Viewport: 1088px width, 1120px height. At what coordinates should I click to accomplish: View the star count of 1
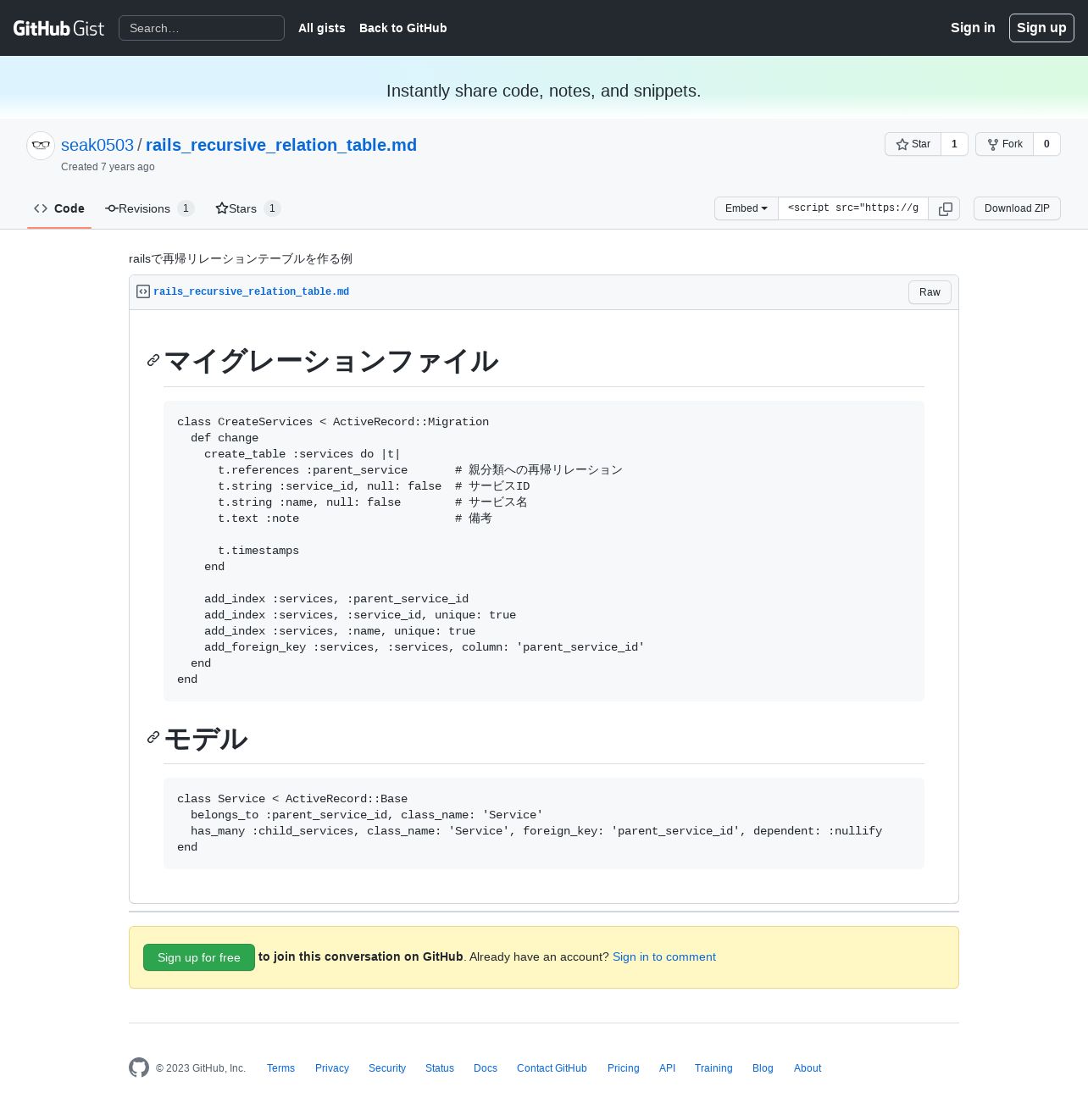954,144
